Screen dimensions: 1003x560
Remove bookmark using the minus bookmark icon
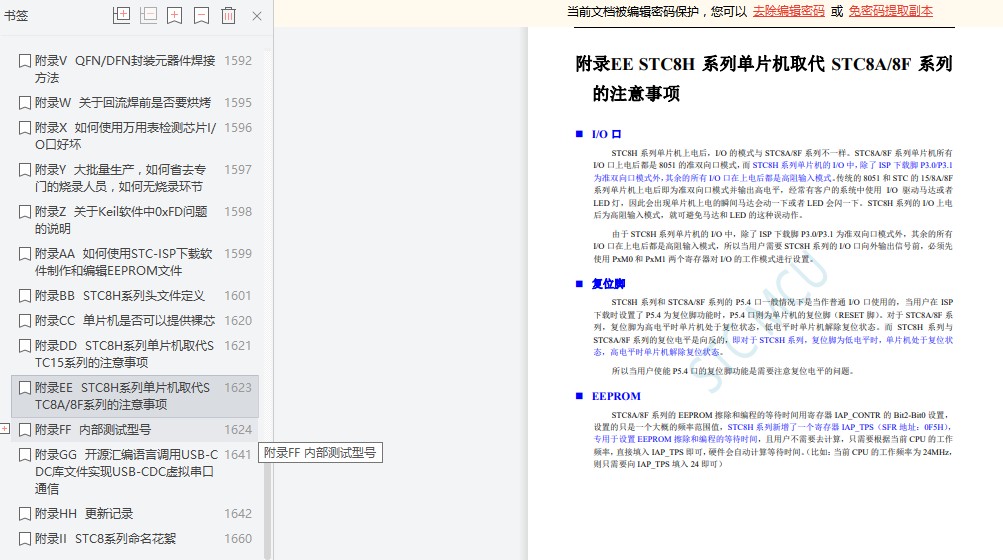coord(201,15)
